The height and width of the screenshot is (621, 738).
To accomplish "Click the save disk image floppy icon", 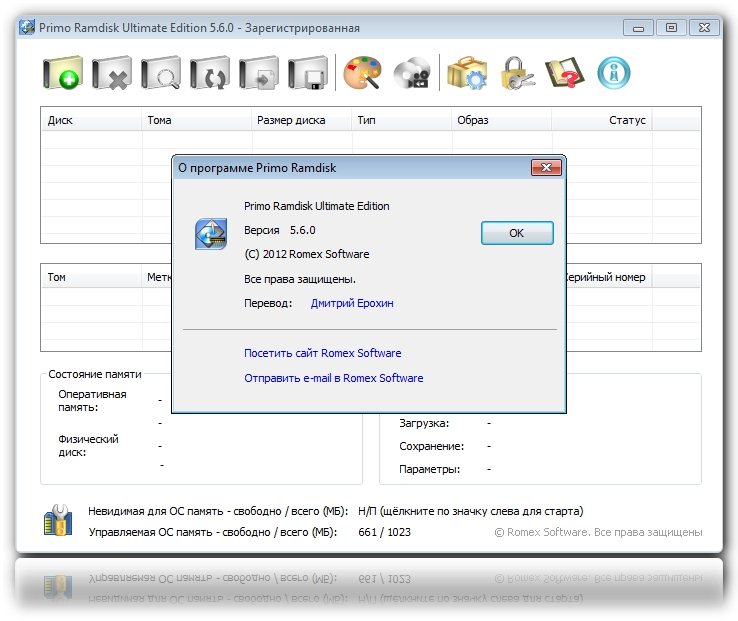I will click(x=307, y=72).
